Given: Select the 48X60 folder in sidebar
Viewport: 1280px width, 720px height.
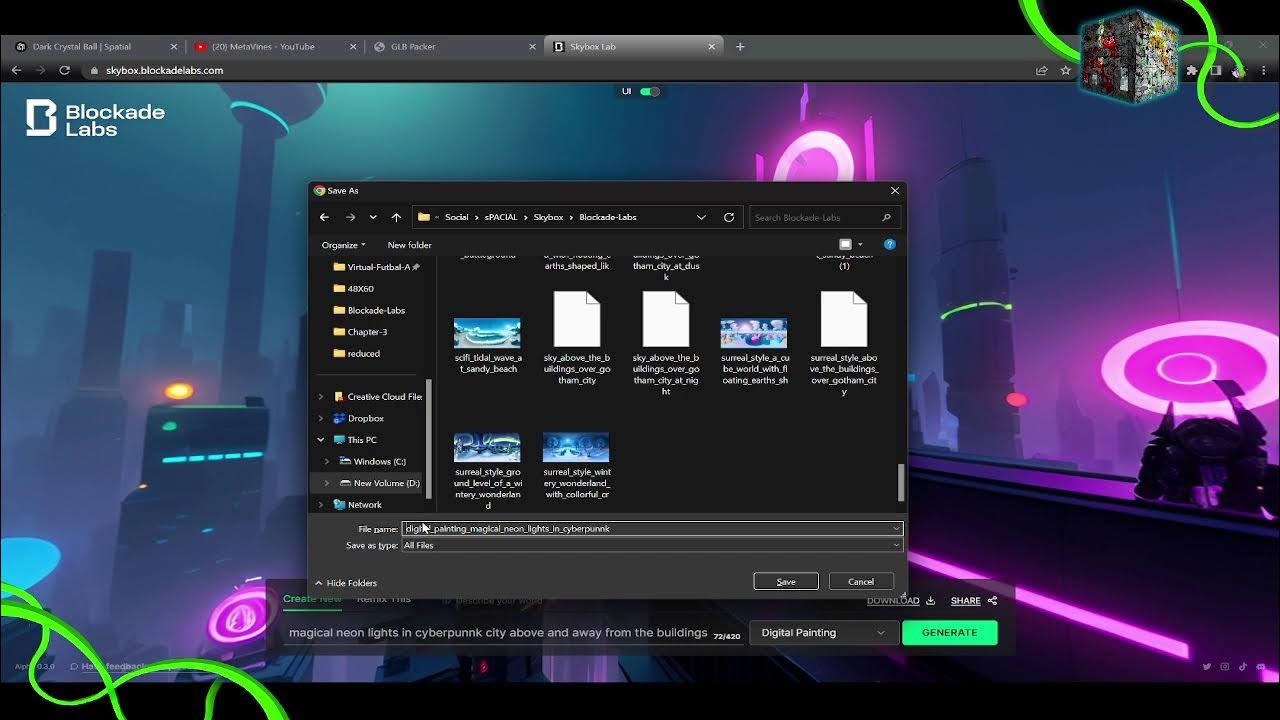Looking at the screenshot, I should (x=354, y=289).
